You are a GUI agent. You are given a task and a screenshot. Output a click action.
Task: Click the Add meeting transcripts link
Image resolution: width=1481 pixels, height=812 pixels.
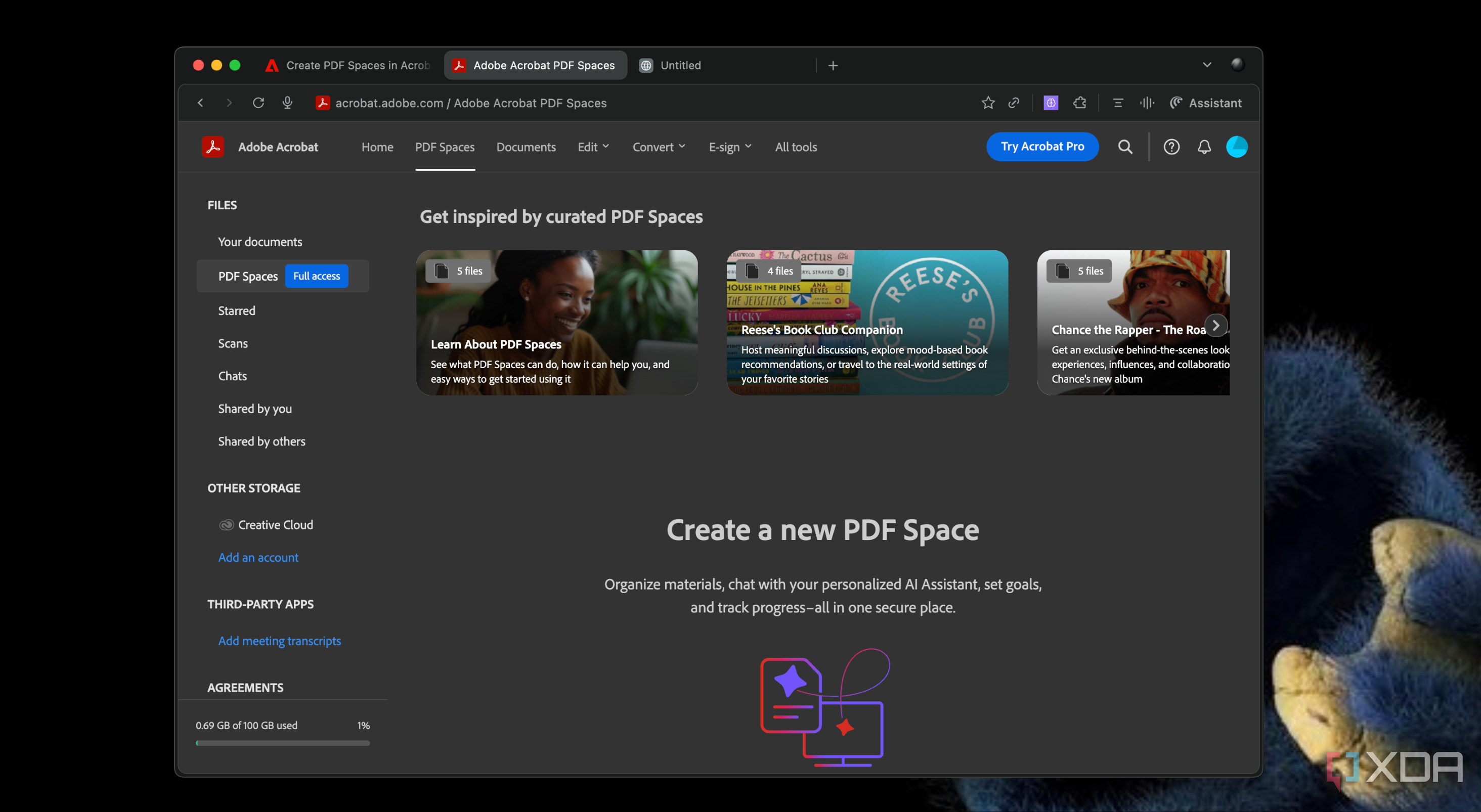click(x=279, y=640)
